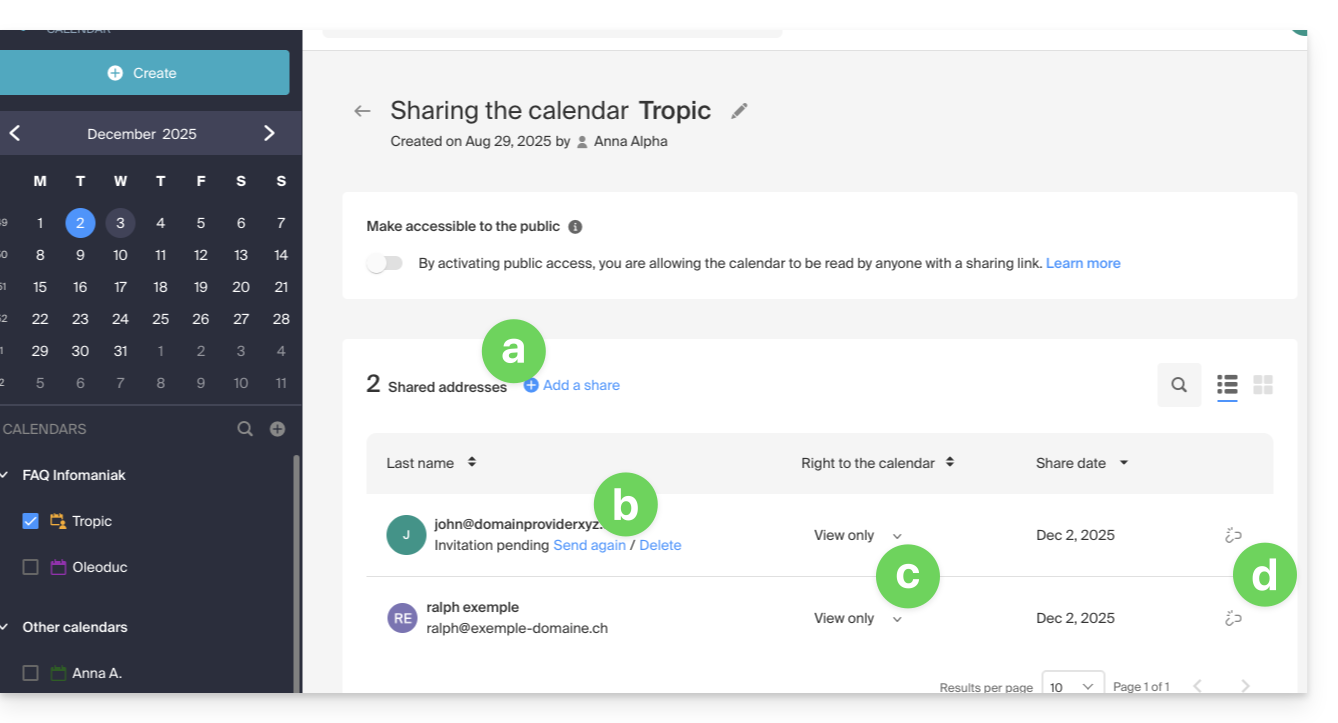Image resolution: width=1338 pixels, height=723 pixels.
Task: Search calendars using sidebar magnifier icon
Action: tap(245, 429)
